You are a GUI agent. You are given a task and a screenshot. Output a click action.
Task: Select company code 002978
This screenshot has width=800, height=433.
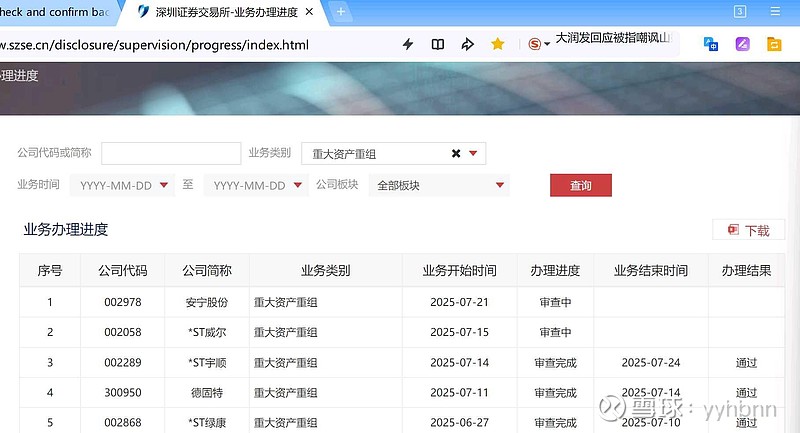point(122,302)
